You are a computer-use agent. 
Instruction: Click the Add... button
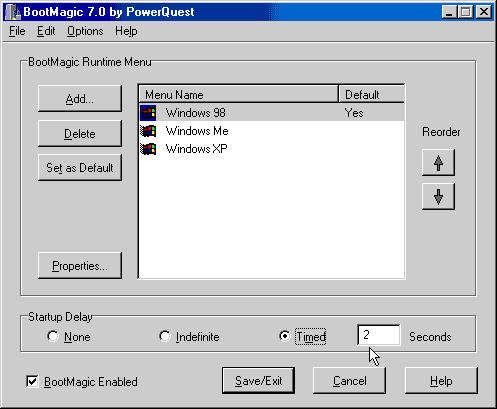click(x=80, y=99)
